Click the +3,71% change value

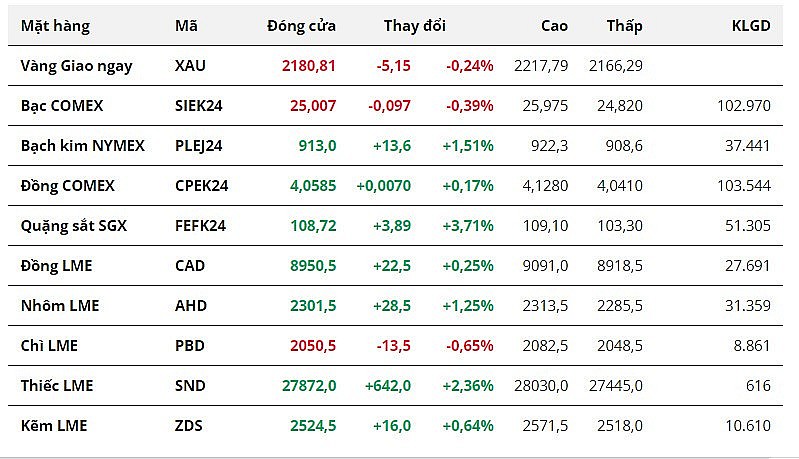click(x=467, y=225)
